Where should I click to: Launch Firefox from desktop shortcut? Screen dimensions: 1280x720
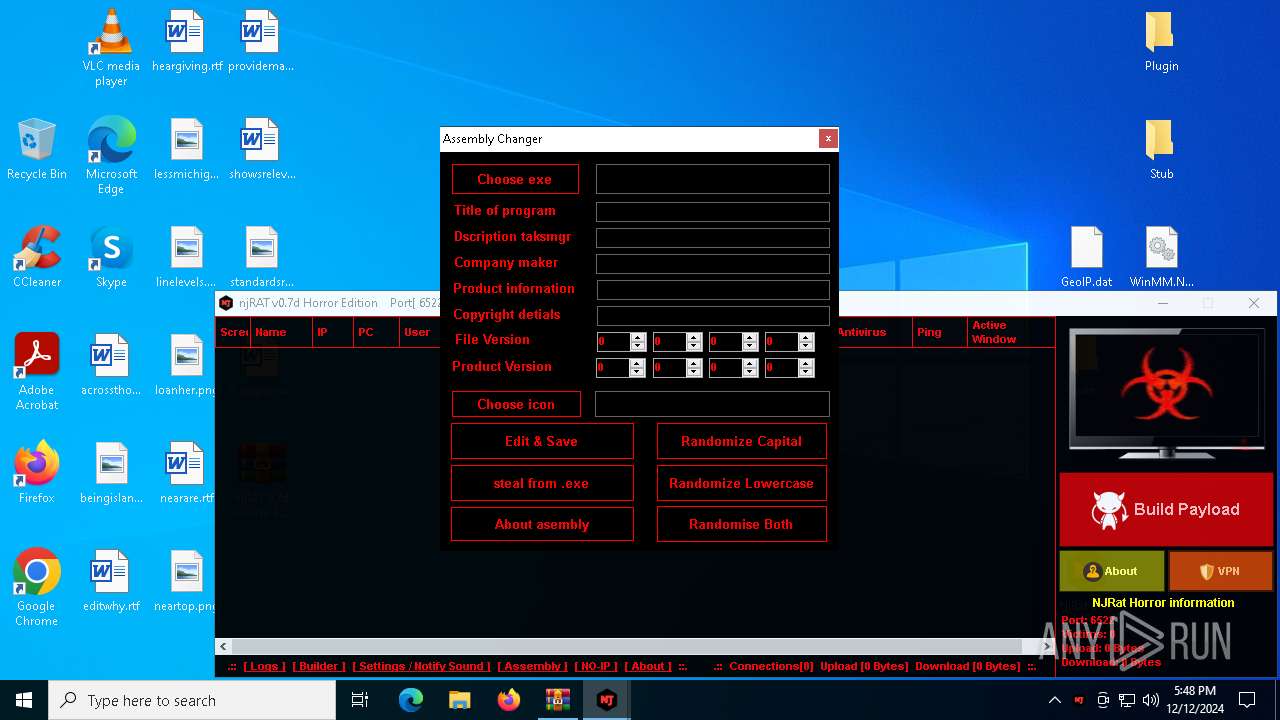(37, 474)
